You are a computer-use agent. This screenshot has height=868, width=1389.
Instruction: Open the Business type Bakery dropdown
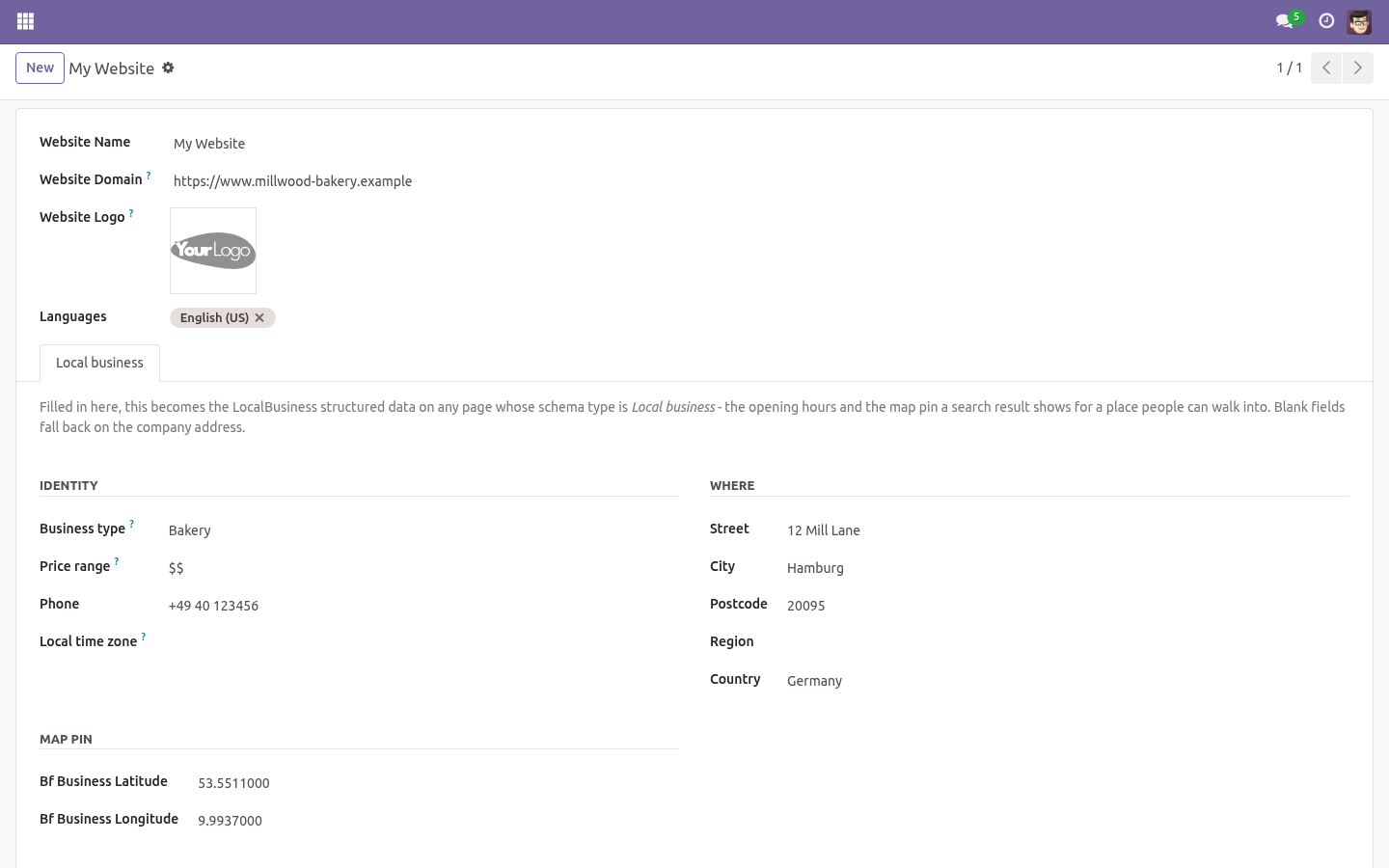pyautogui.click(x=422, y=530)
